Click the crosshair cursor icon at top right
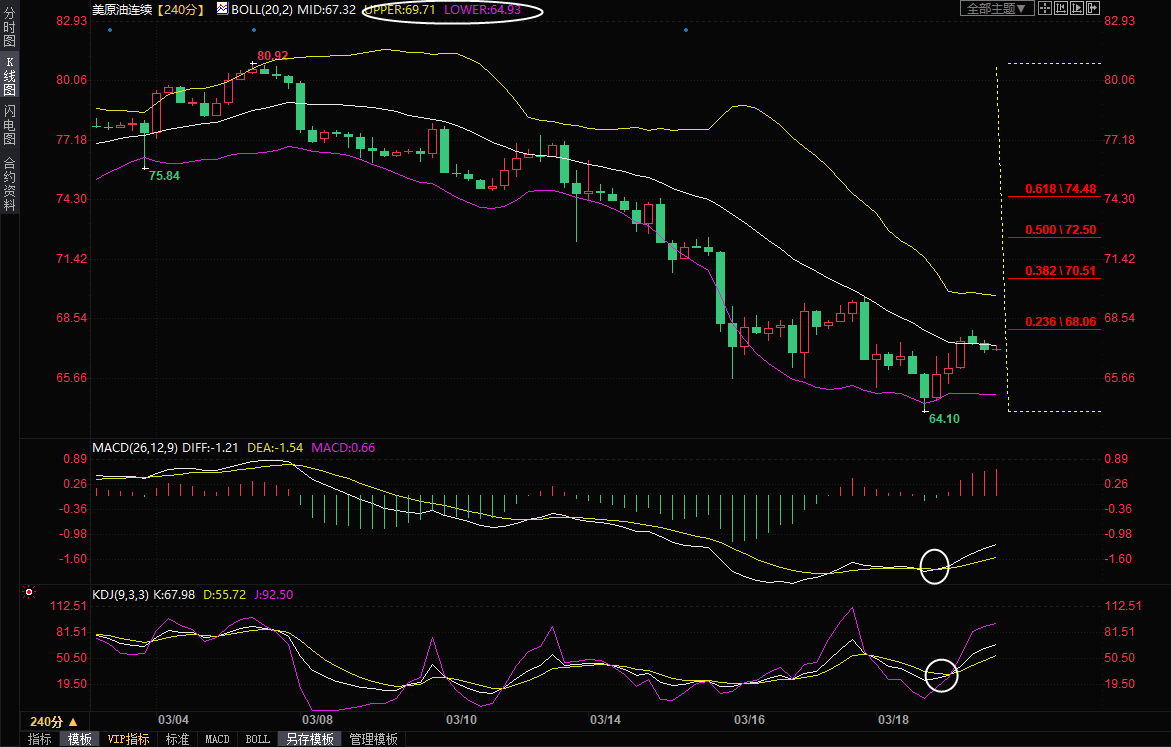This screenshot has height=747, width=1171. 1045,8
